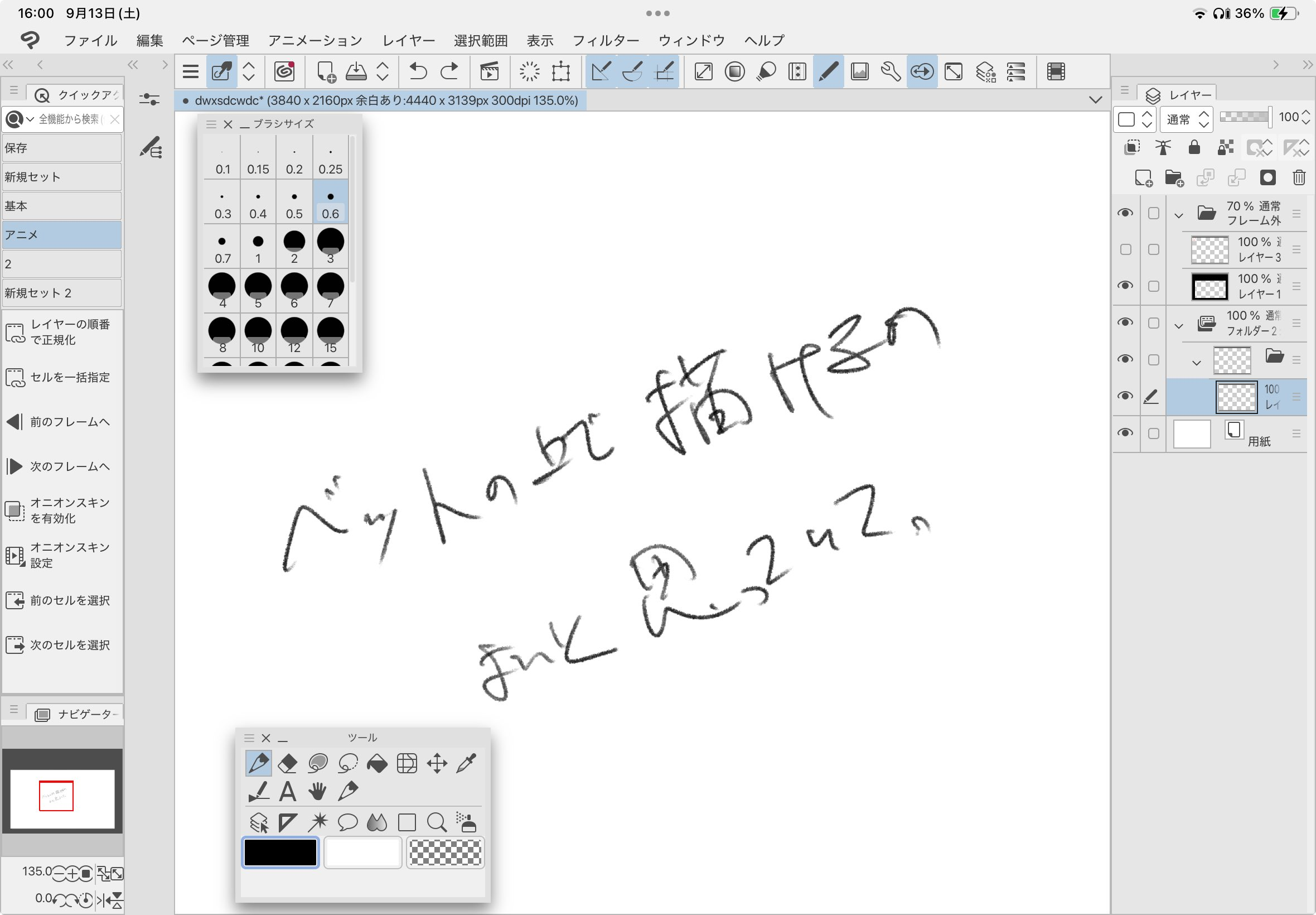The width and height of the screenshot is (1316, 915).
Task: Select the Text tool (A)
Action: 288,792
